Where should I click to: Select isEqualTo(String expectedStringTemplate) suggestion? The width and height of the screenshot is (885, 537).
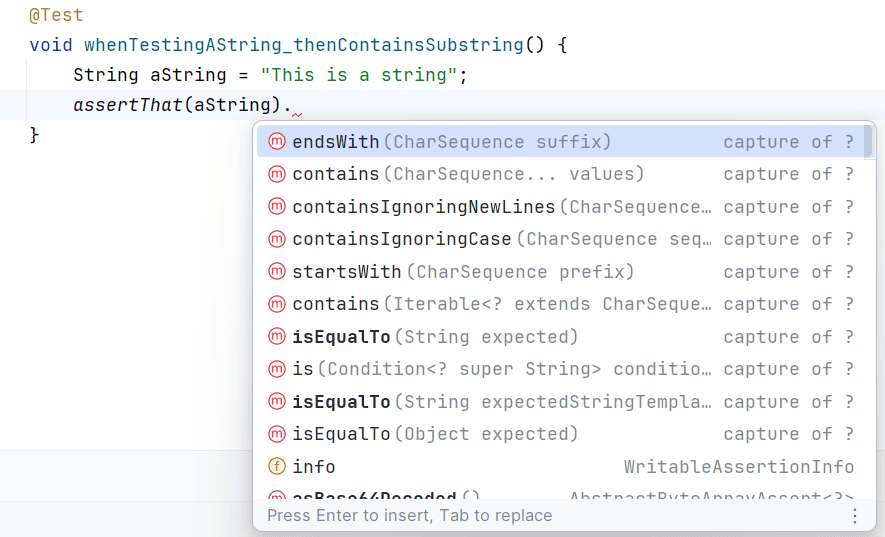500,402
